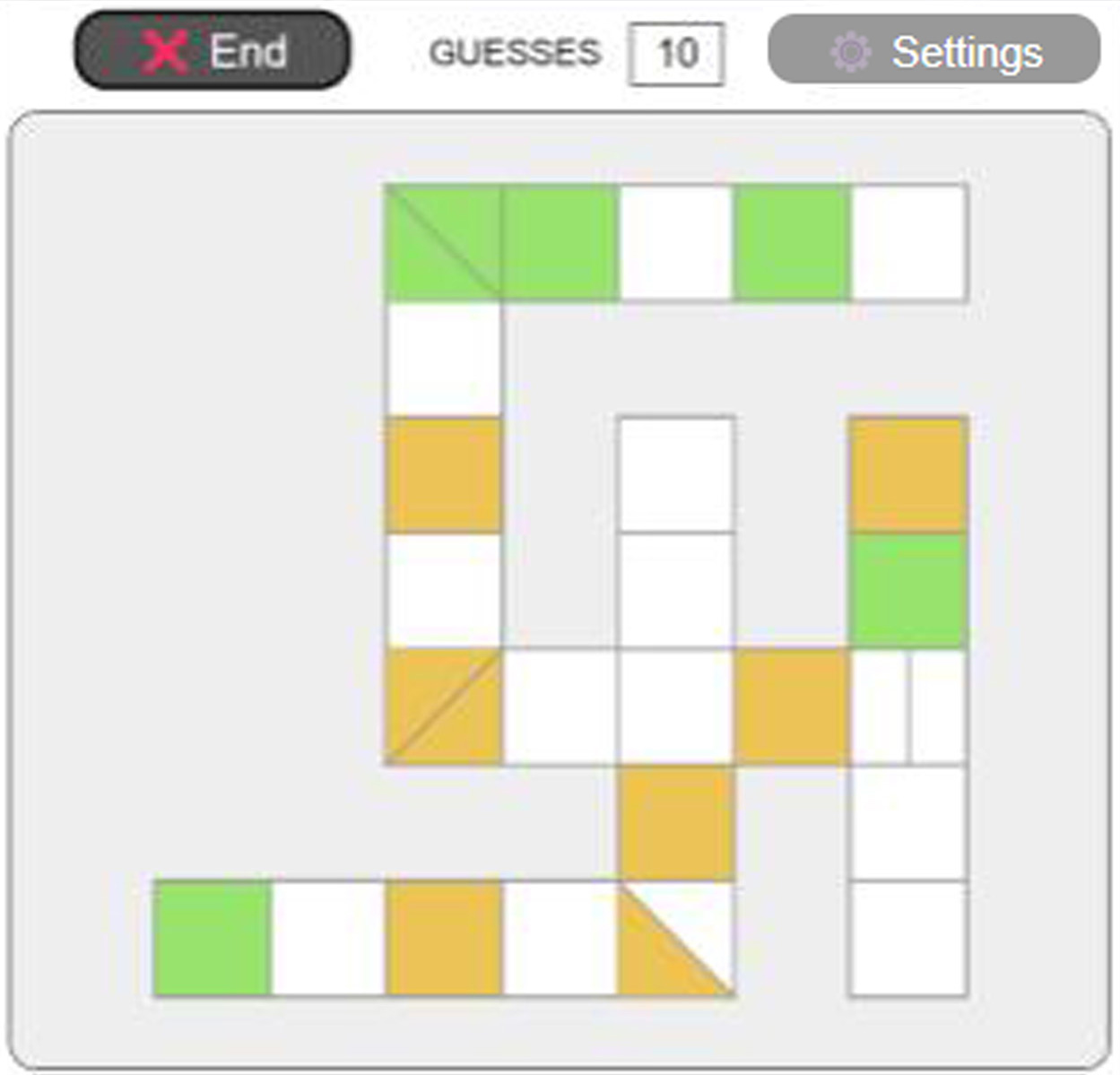This screenshot has height=1075, width=1120.
Task: Click the GUESSES counter box showing 10
Action: coord(677,54)
